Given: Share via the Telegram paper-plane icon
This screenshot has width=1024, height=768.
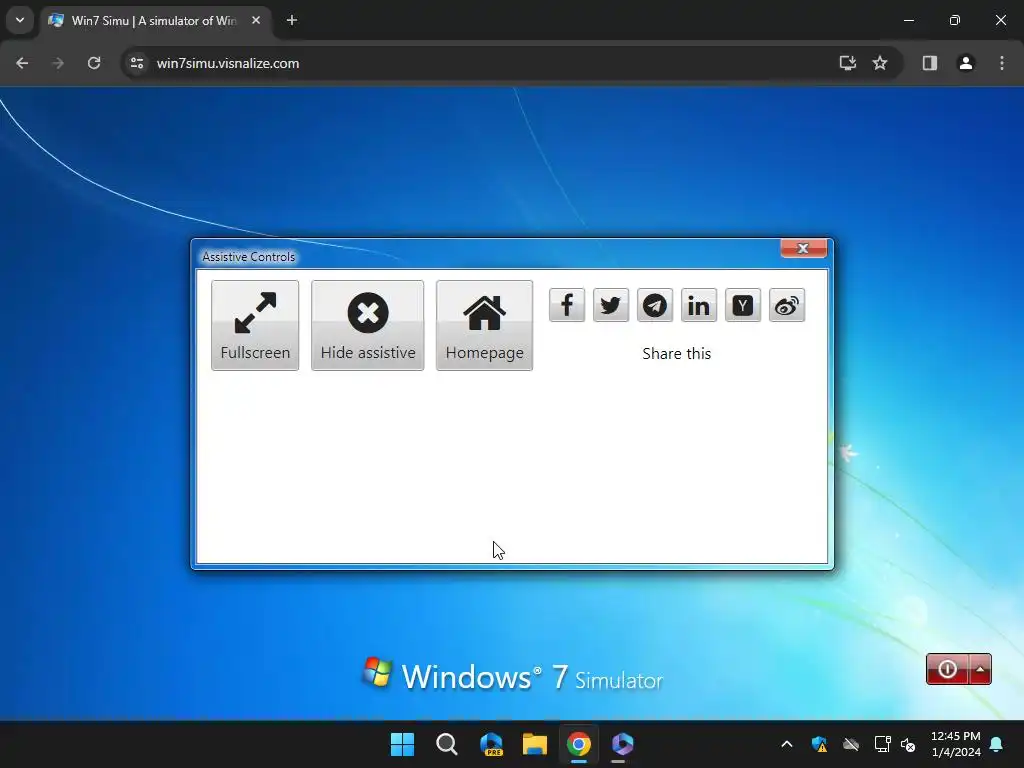Looking at the screenshot, I should pyautogui.click(x=655, y=305).
